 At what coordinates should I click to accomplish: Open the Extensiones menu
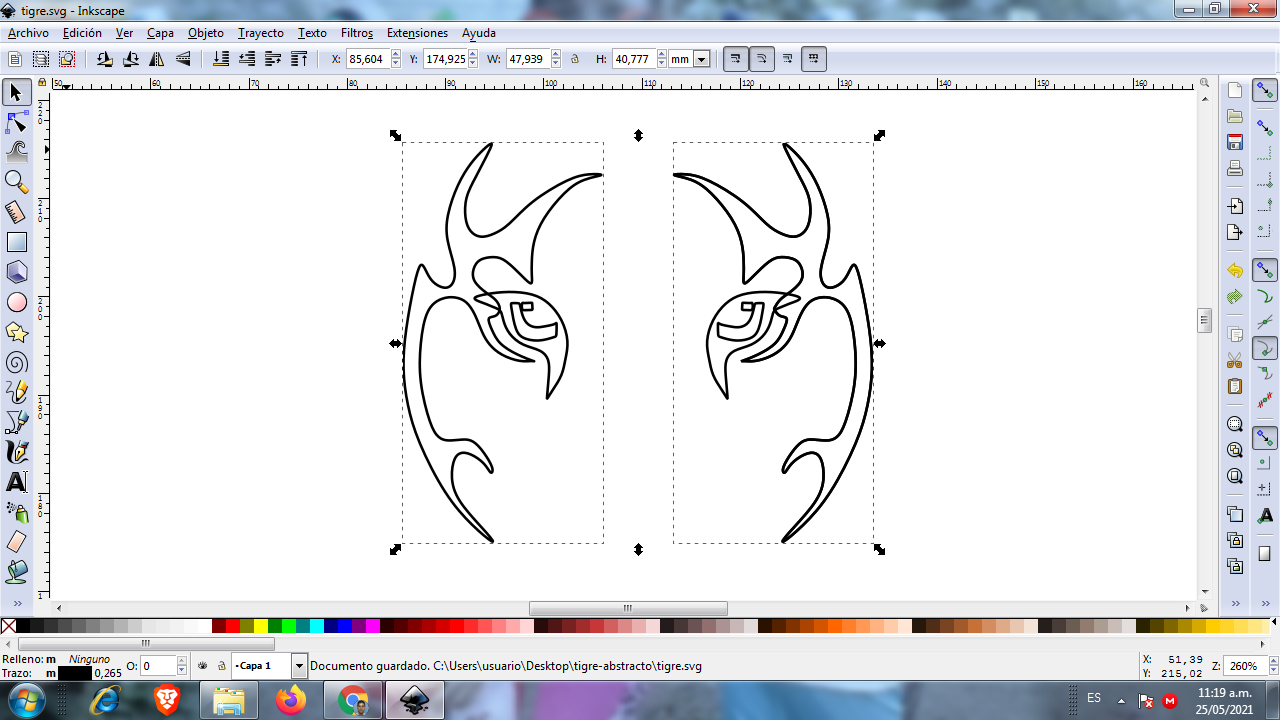point(418,33)
